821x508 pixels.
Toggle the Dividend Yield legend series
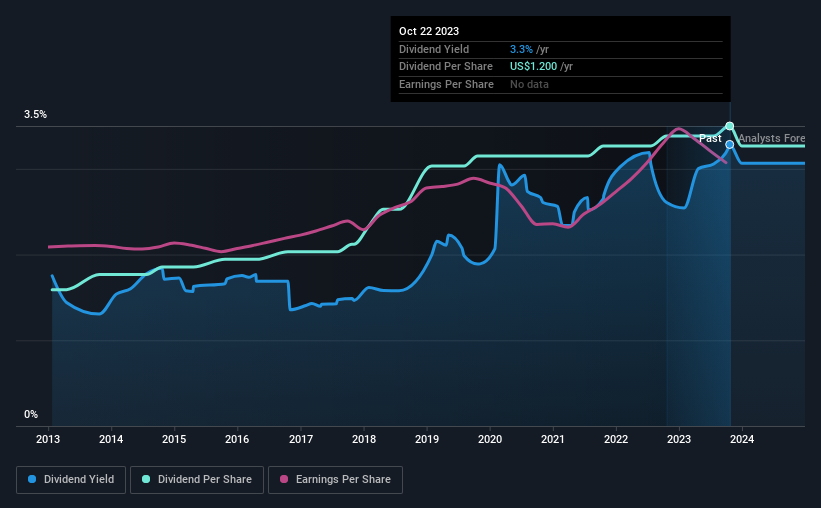(71, 480)
